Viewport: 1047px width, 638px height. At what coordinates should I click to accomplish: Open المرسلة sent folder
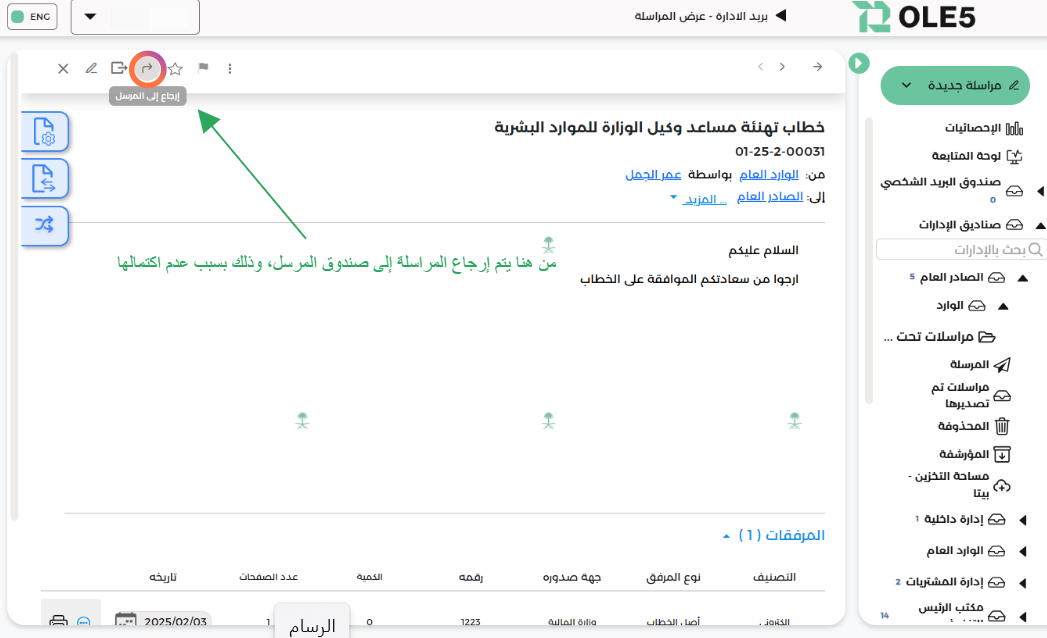coord(980,365)
